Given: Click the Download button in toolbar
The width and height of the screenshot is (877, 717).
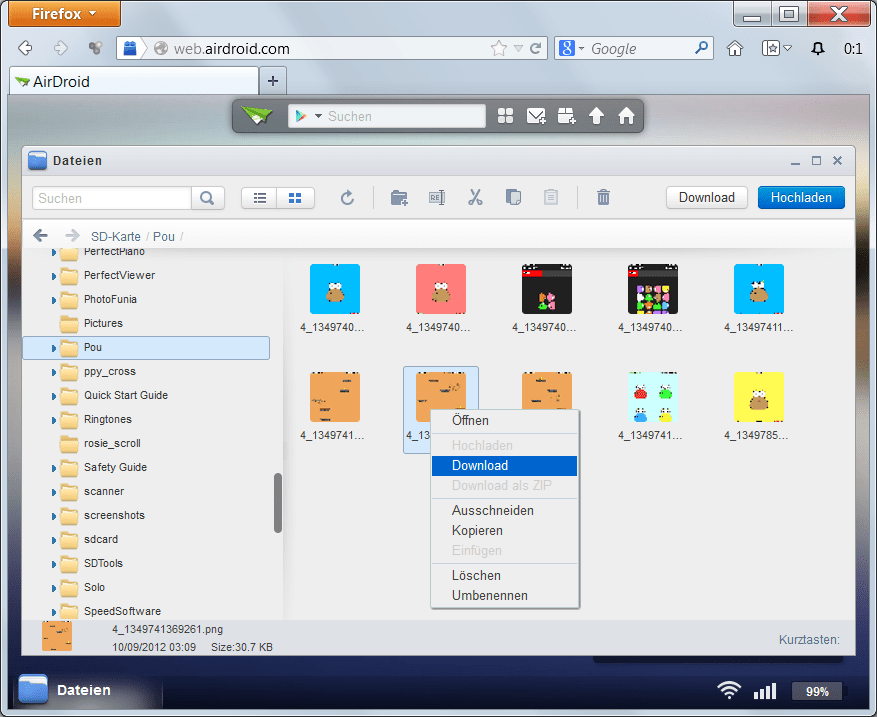Looking at the screenshot, I should click(x=706, y=197).
